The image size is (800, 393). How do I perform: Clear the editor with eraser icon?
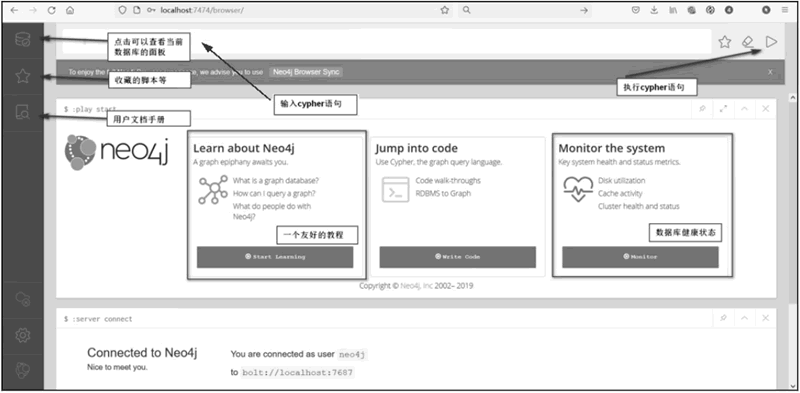[x=748, y=42]
